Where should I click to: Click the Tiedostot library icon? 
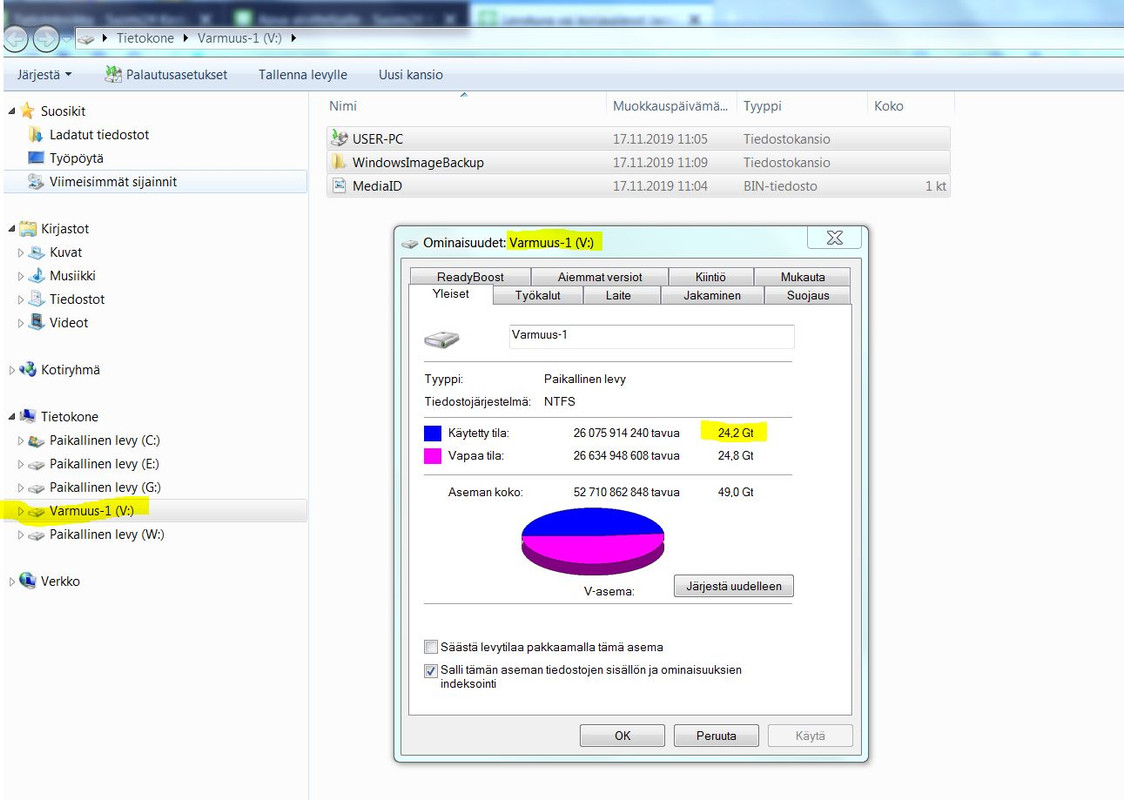tap(36, 299)
